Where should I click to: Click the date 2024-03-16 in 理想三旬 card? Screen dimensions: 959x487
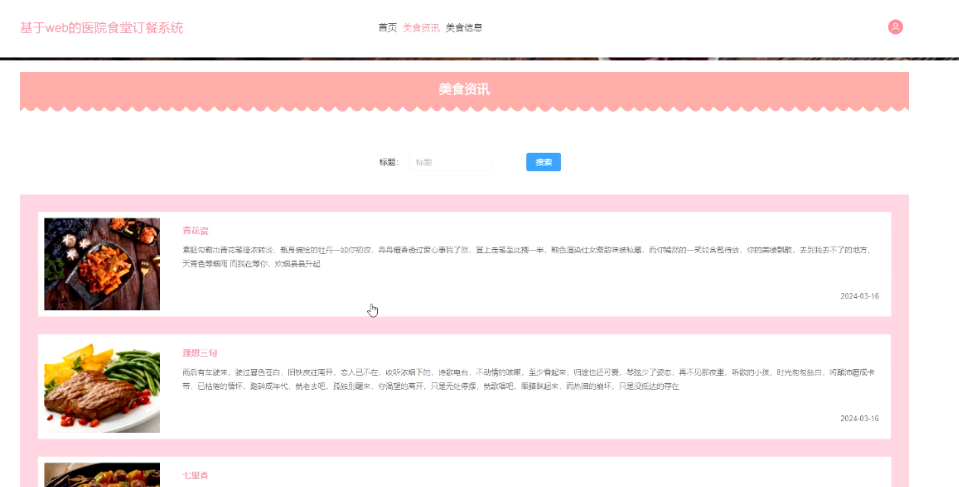(859, 418)
